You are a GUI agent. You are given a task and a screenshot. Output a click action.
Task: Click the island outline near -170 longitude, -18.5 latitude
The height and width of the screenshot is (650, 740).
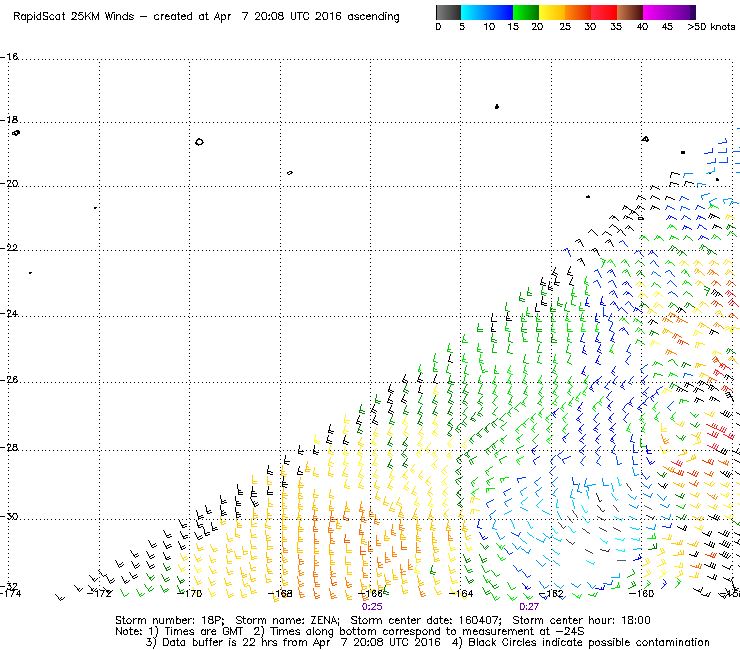199,142
